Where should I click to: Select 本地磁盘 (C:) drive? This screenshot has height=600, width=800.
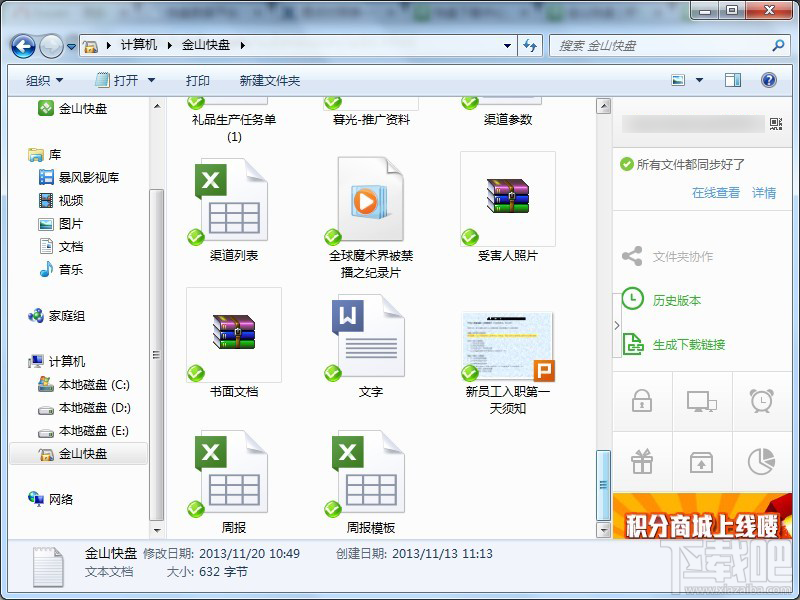point(84,385)
